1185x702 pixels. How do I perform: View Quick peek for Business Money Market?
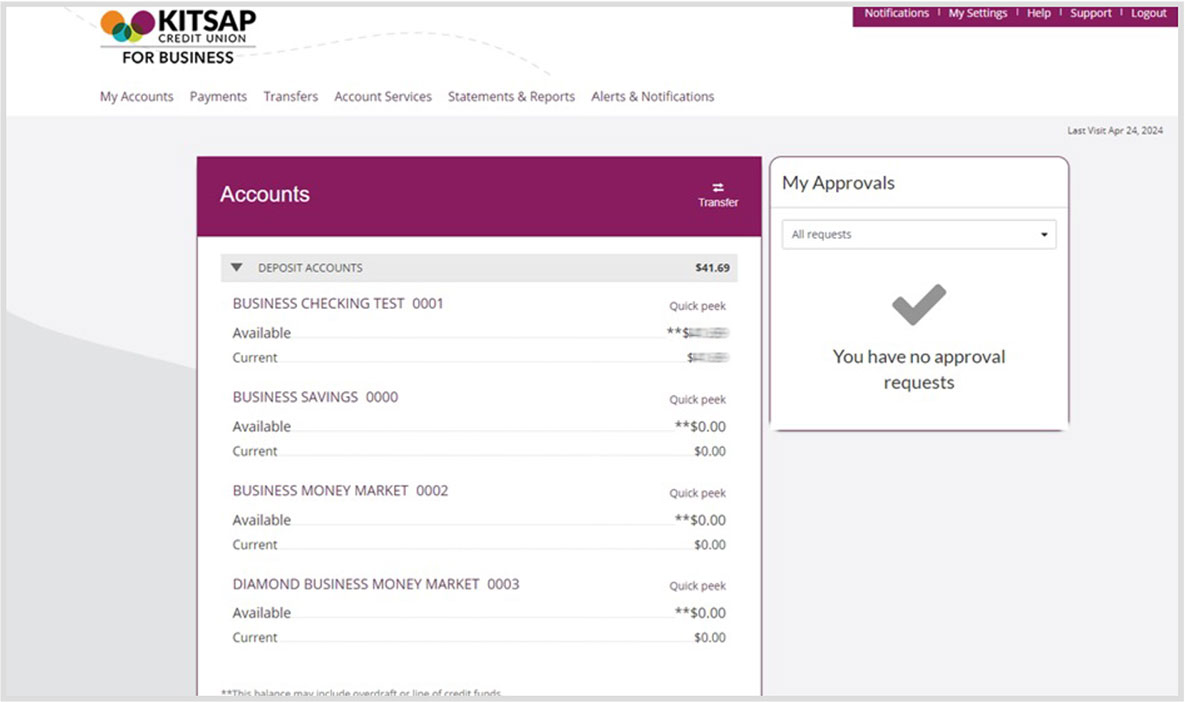pos(697,493)
